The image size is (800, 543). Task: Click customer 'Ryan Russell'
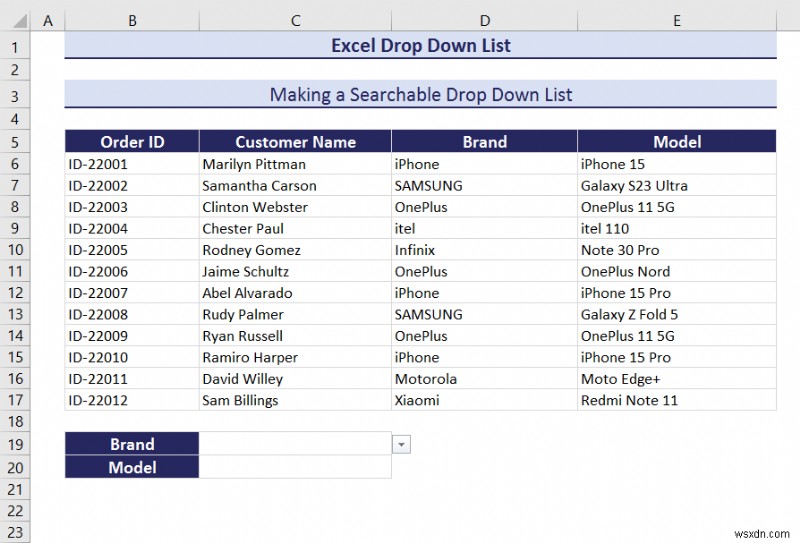[295, 335]
